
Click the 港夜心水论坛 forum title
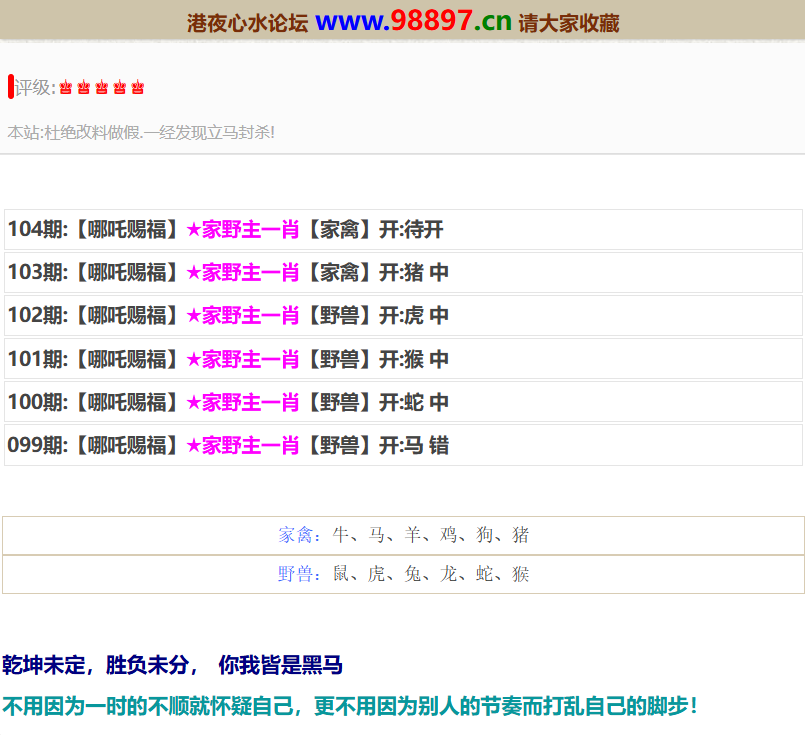(x=247, y=23)
